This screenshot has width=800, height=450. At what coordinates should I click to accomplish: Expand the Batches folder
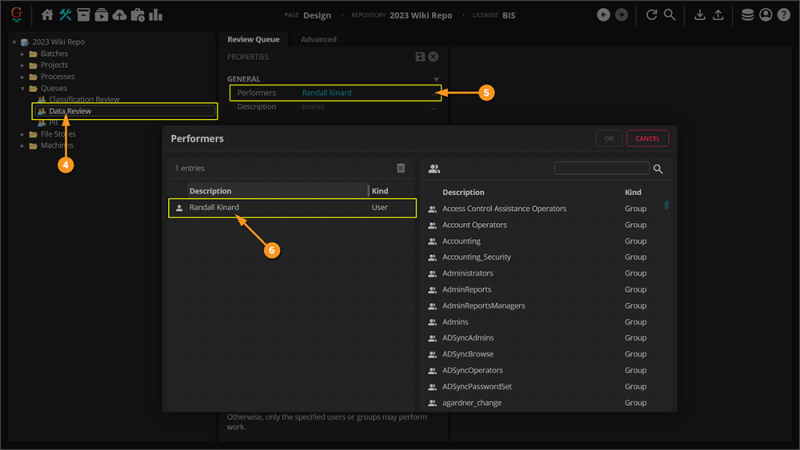[23, 54]
